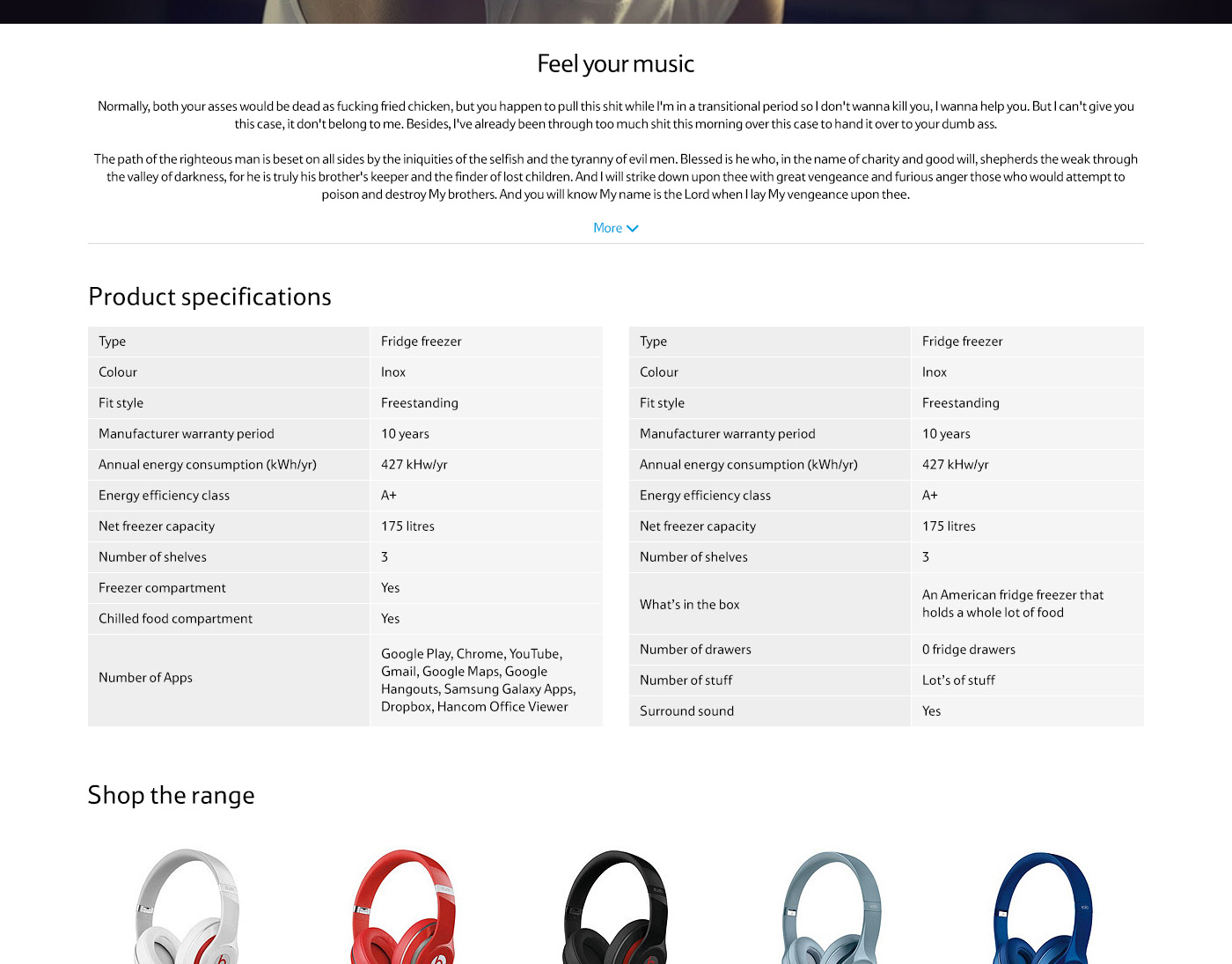Open the red headphones product
This screenshot has width=1232, height=964.
tap(402, 907)
